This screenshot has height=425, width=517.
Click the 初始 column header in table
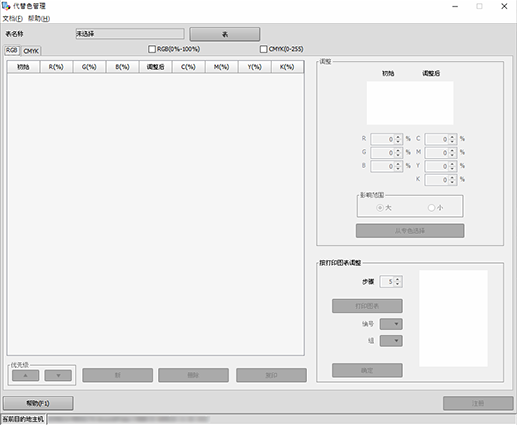[x=23, y=67]
